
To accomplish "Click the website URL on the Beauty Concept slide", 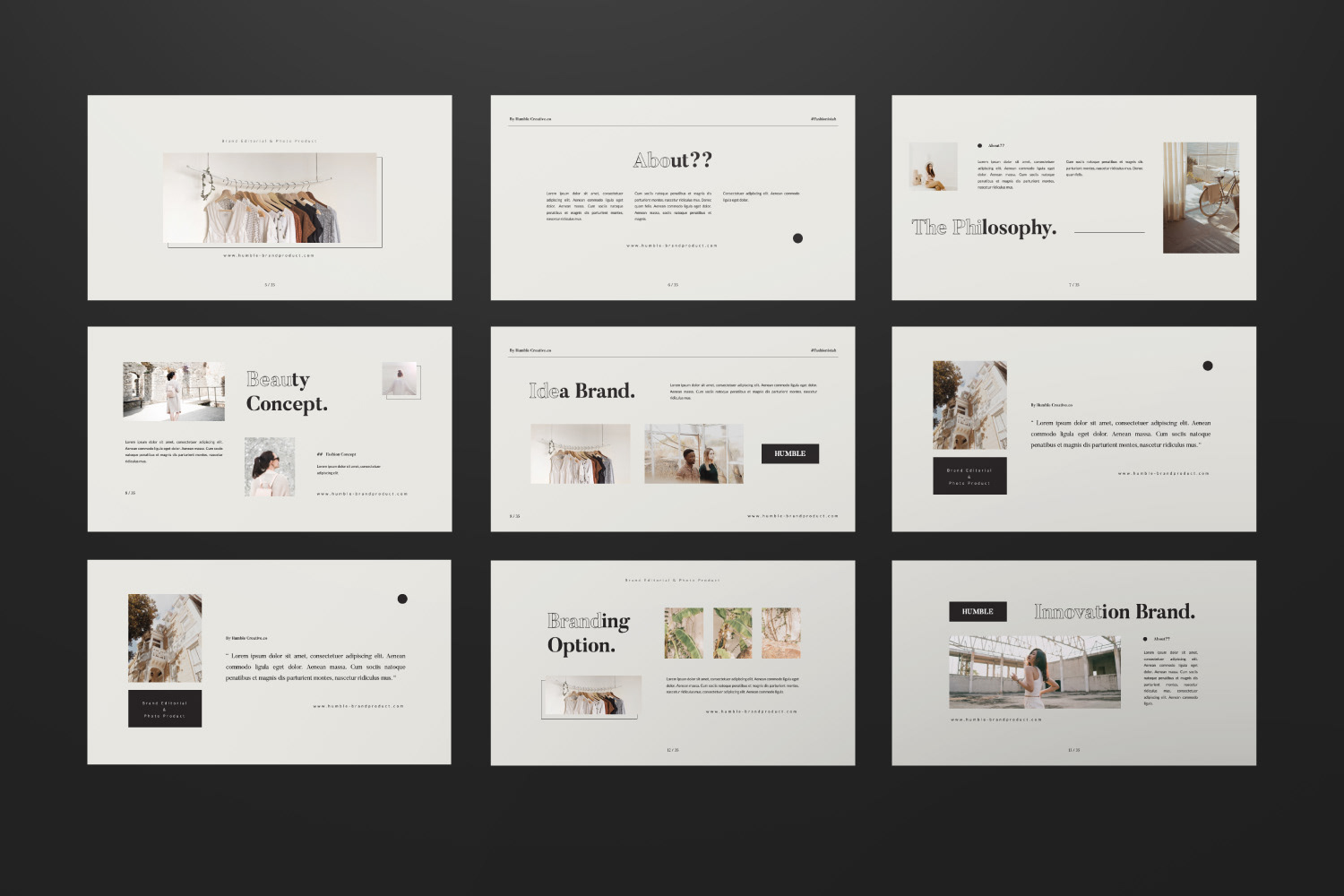I will (362, 494).
